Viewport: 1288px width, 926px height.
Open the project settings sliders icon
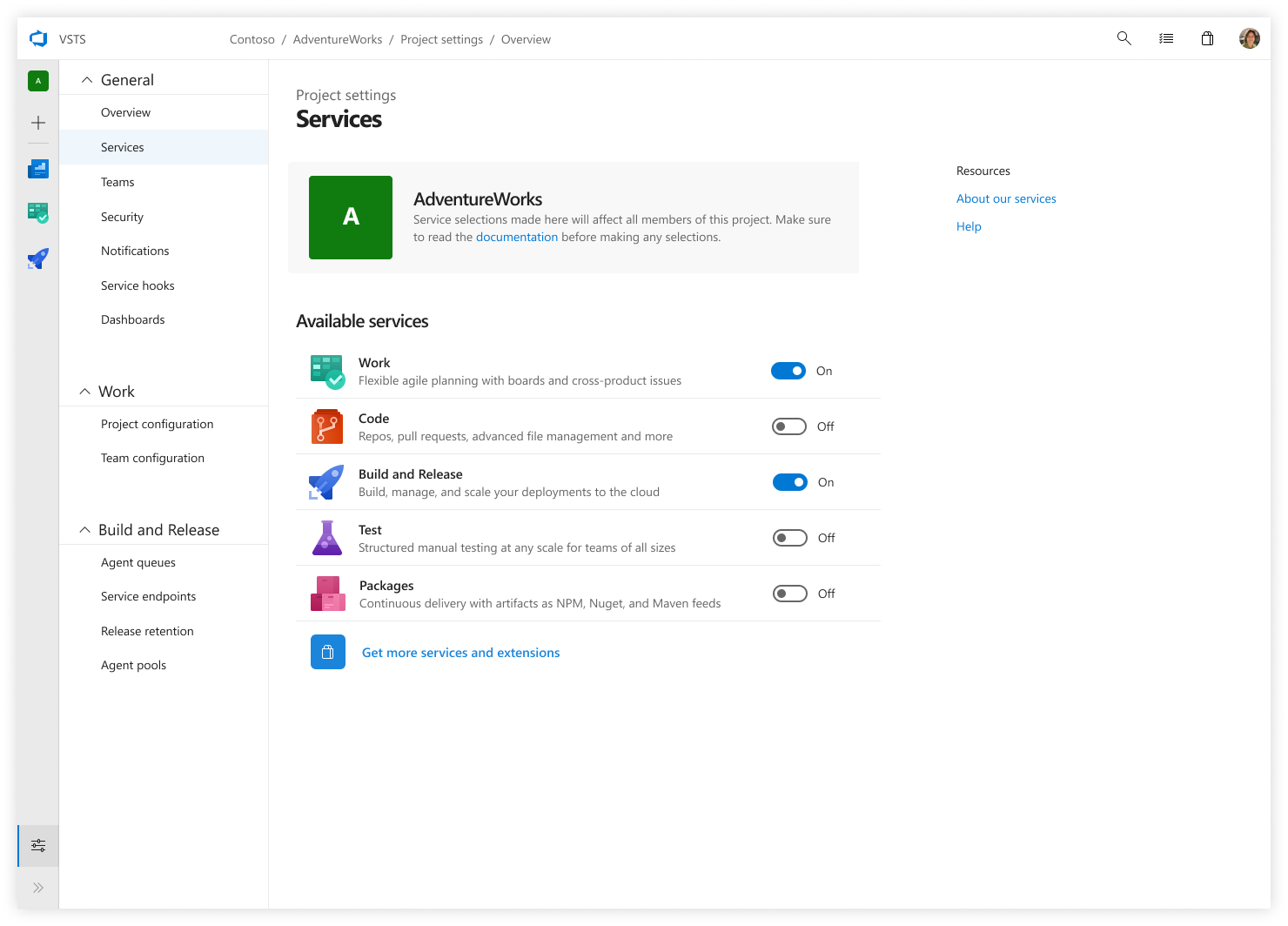(x=38, y=846)
